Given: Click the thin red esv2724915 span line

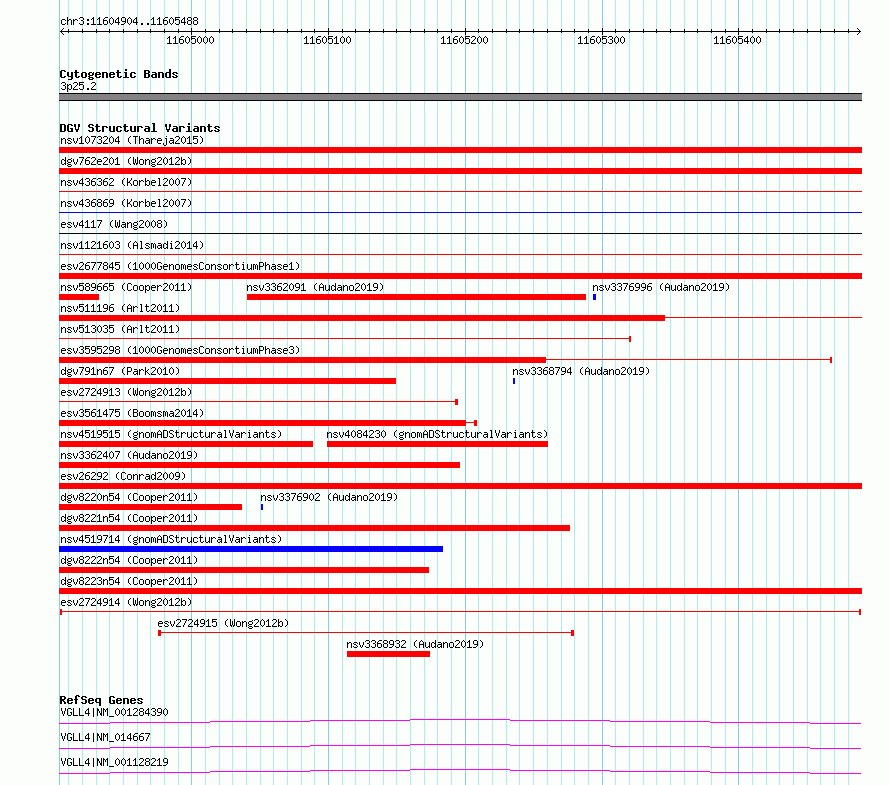Looking at the screenshot, I should [366, 633].
